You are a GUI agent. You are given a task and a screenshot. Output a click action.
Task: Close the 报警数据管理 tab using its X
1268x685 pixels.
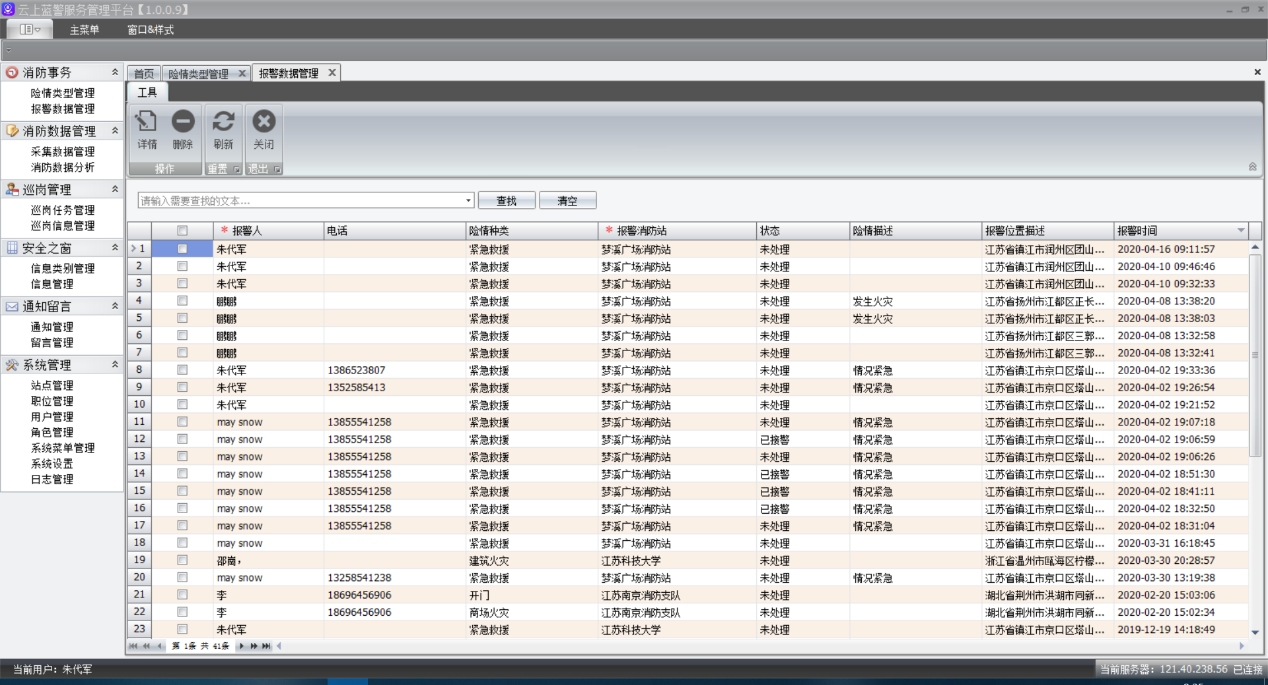click(332, 73)
